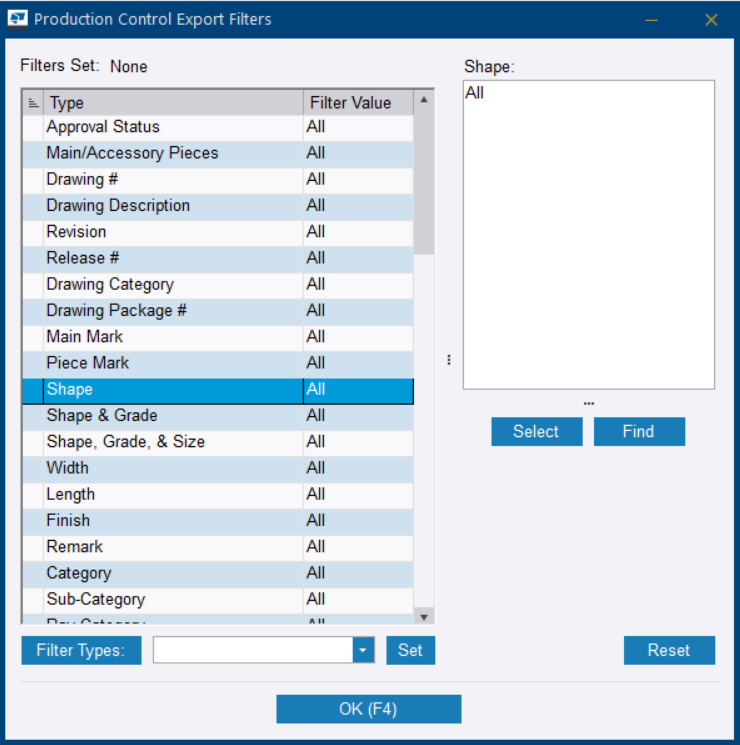Click the Filter Value cell for Remark

358,547
